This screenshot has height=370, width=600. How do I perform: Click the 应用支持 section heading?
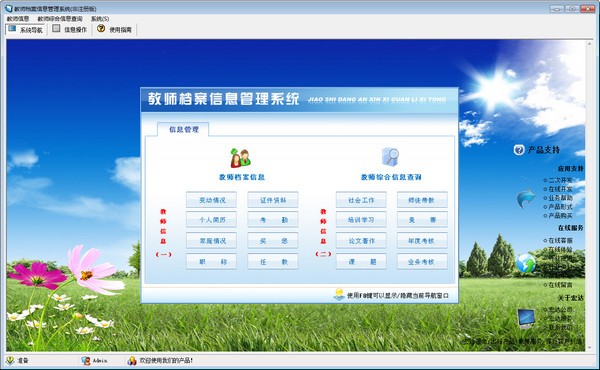coord(570,168)
